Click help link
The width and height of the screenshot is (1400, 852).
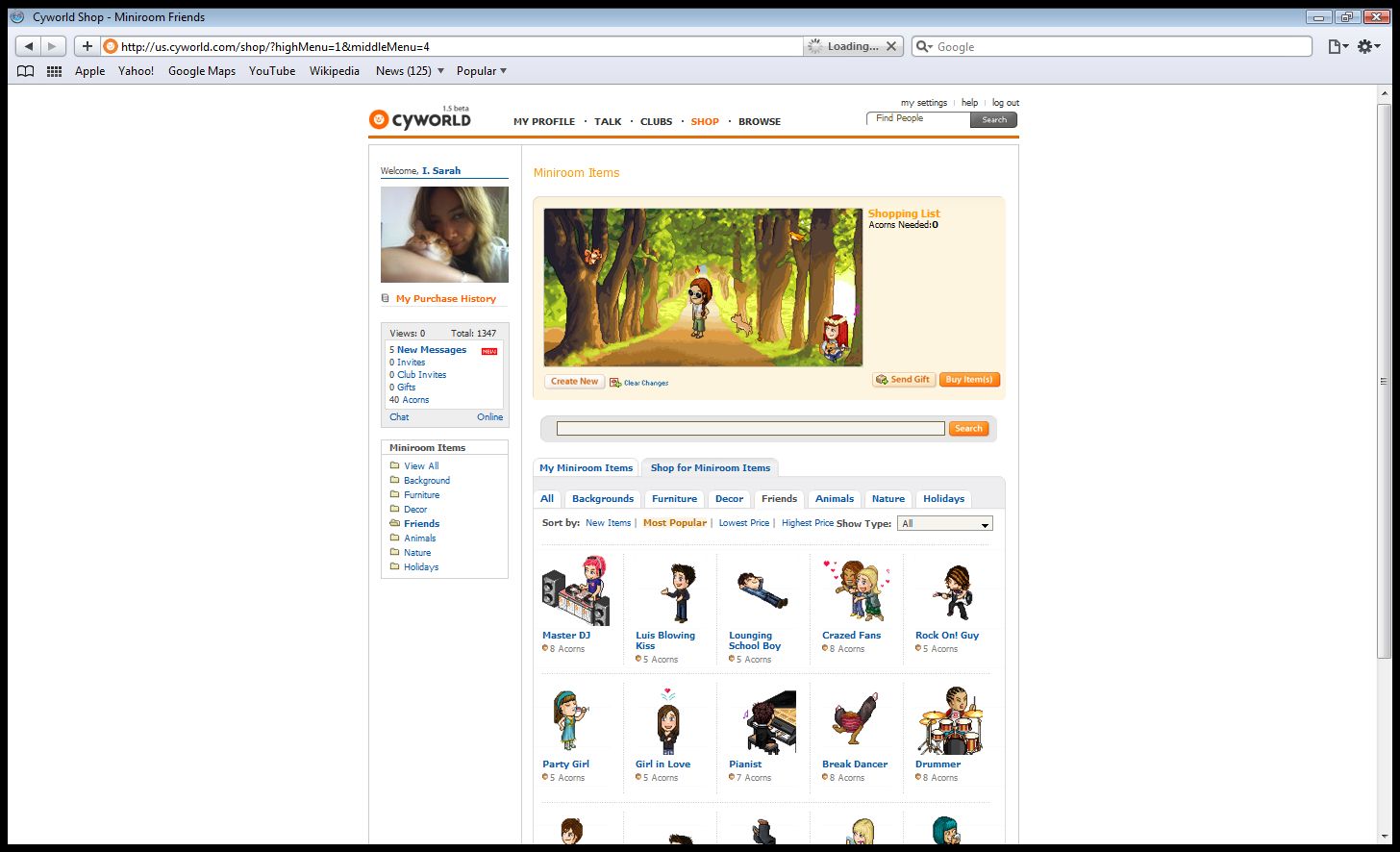(969, 103)
